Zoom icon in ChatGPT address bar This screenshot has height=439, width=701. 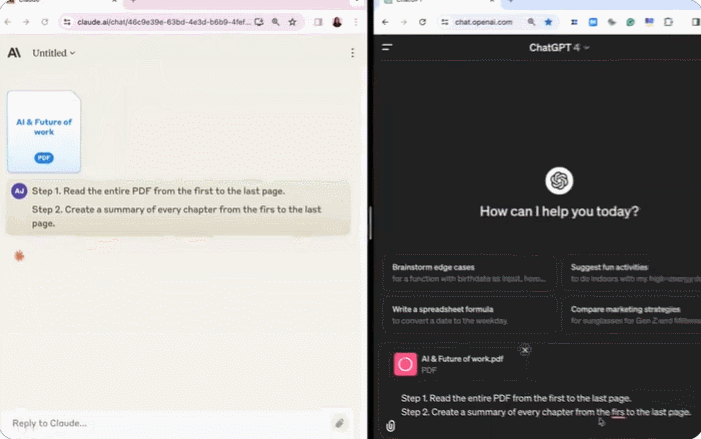[531, 22]
